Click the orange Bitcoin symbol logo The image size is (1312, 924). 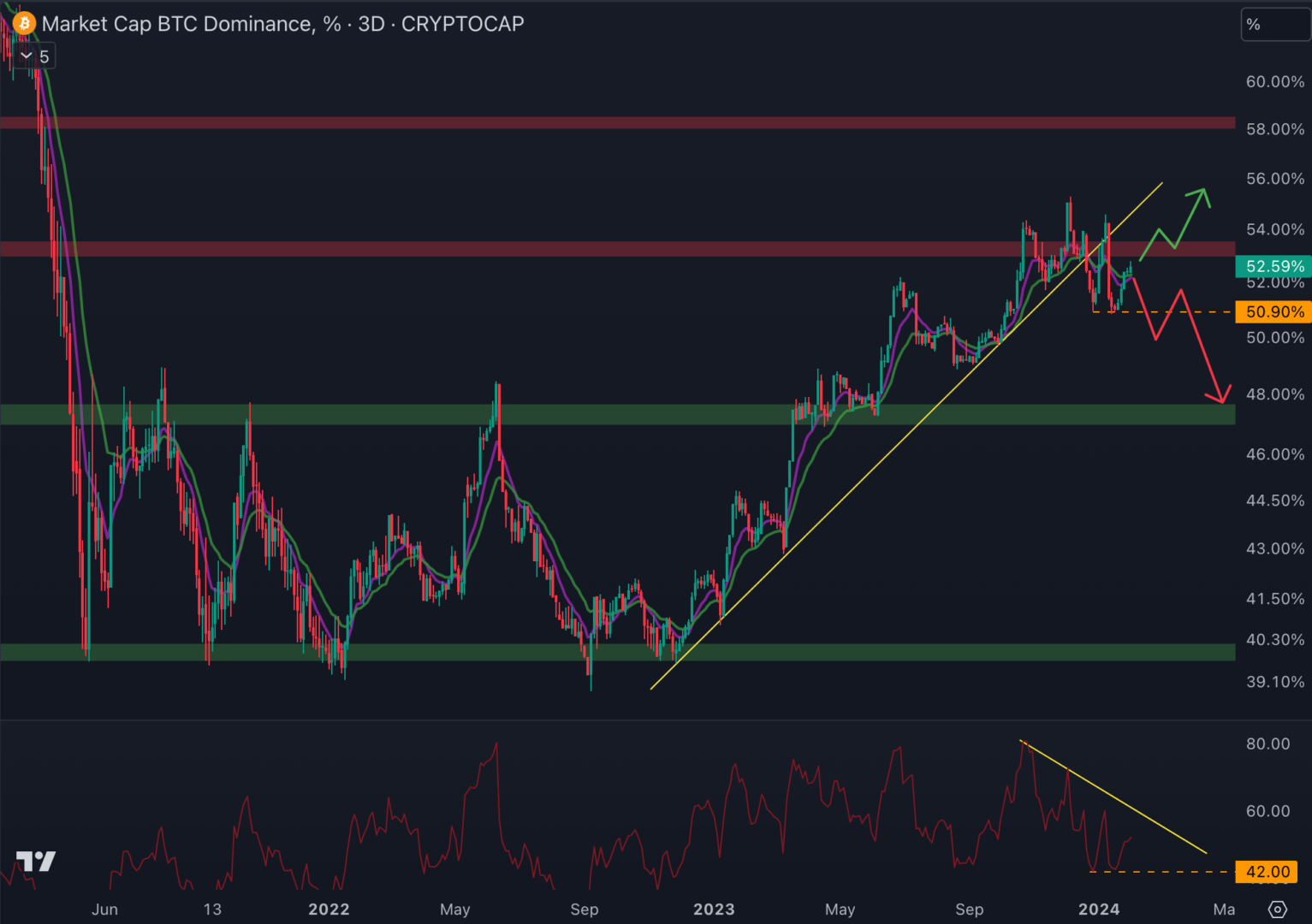tap(24, 23)
